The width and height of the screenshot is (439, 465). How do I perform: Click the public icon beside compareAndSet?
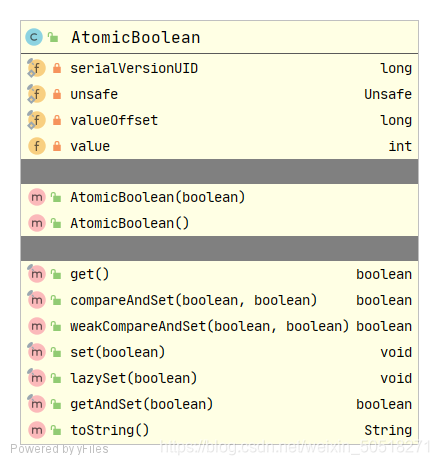[56, 300]
